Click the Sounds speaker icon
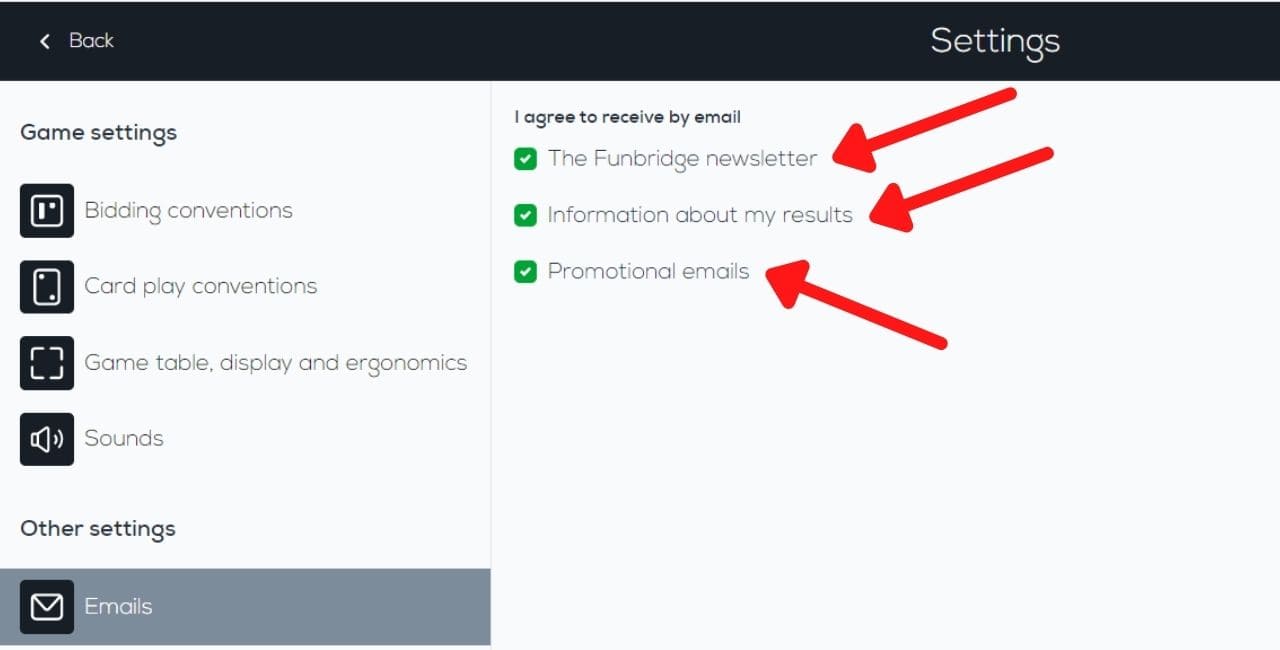 [47, 439]
